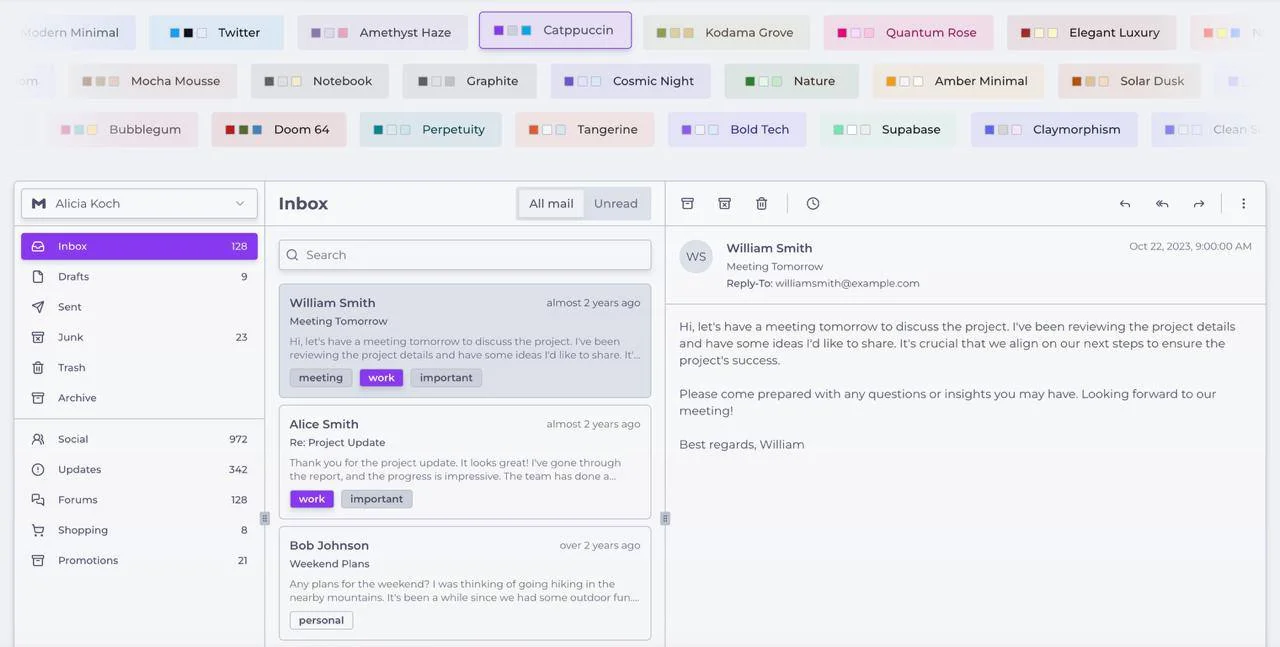Archive the open email using toolbar icon
Screen dimensions: 1280x647
pyautogui.click(x=687, y=204)
